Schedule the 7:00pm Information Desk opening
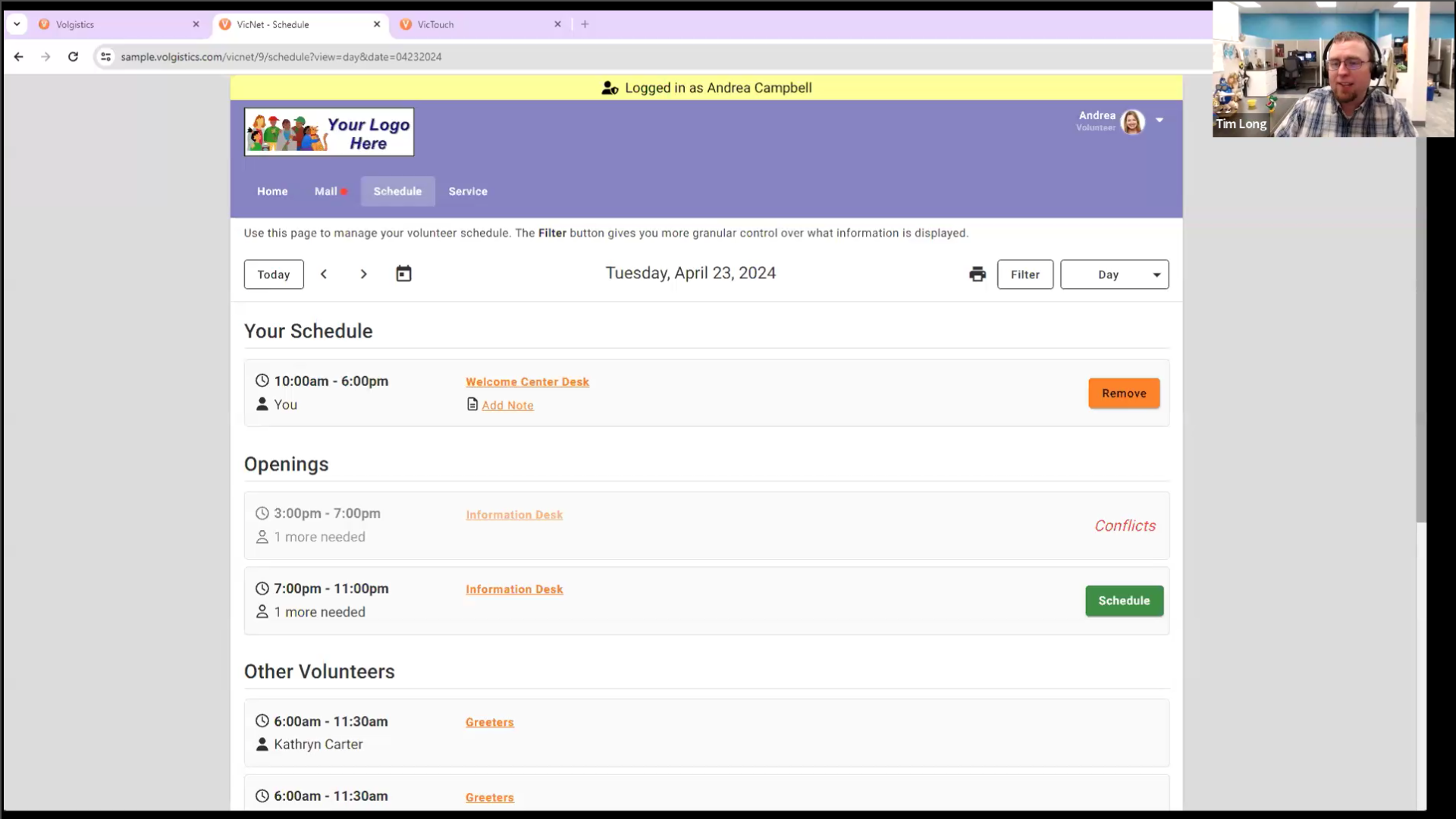 pyautogui.click(x=1123, y=601)
